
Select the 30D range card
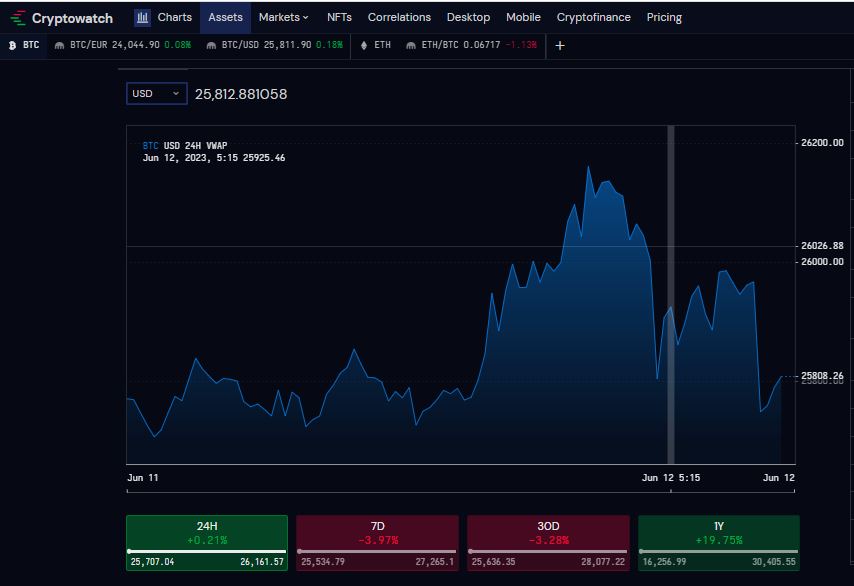pyautogui.click(x=548, y=542)
